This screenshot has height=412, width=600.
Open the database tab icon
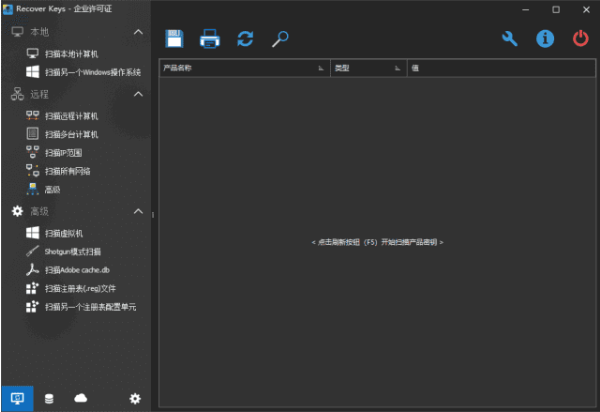50,398
